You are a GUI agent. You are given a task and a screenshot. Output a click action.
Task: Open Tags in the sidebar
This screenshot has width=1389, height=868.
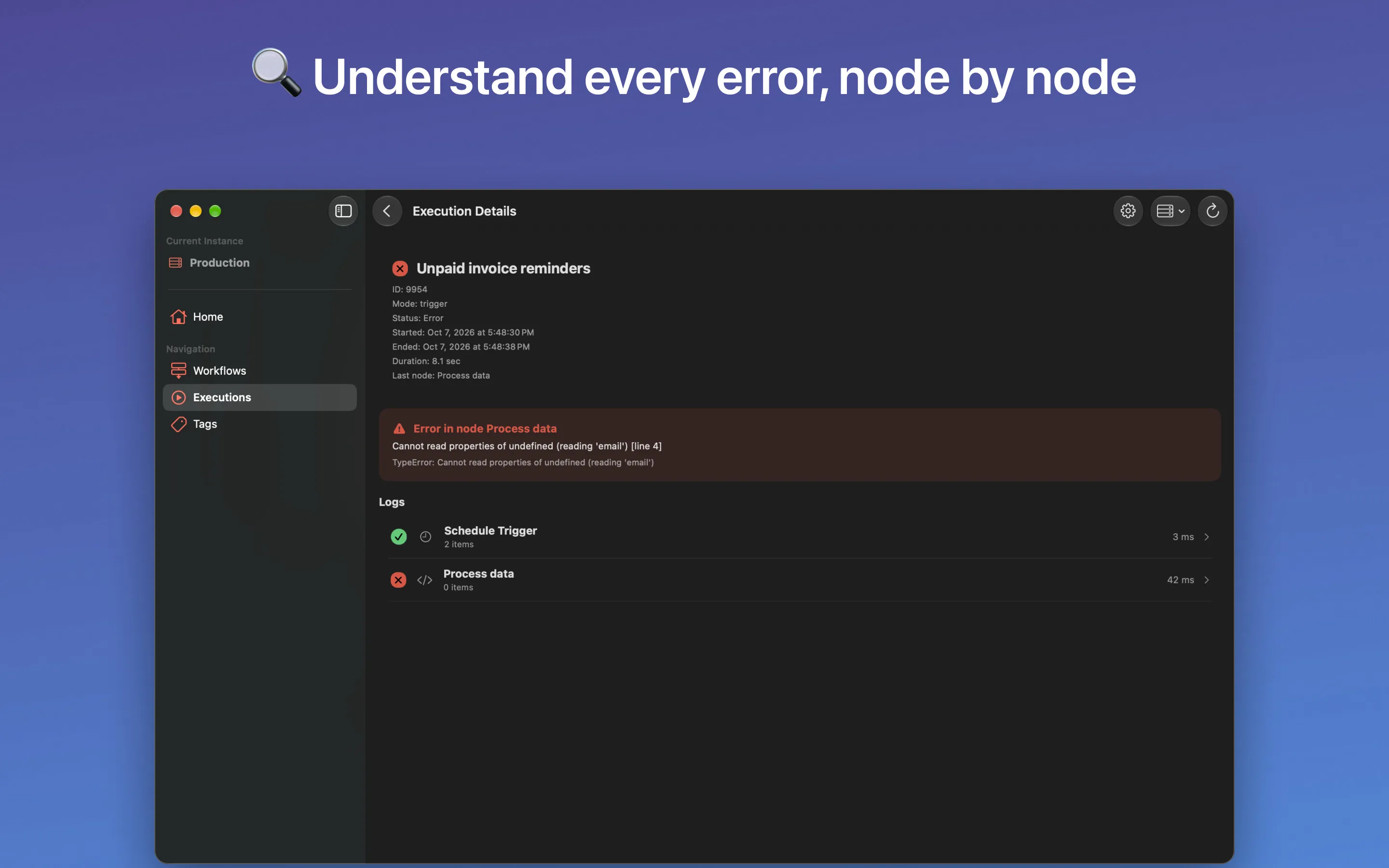point(259,424)
